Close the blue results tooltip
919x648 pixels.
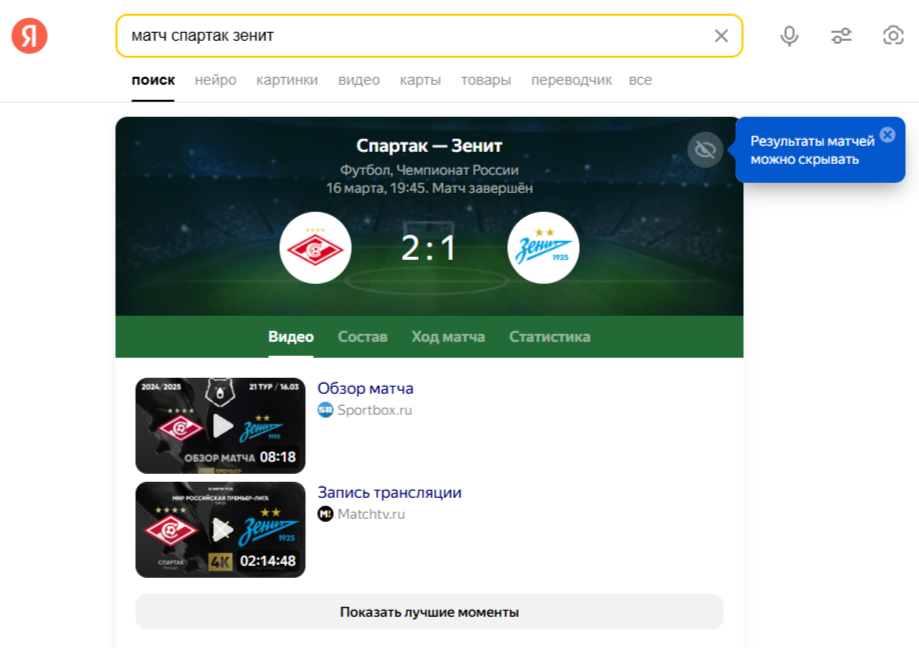[x=888, y=135]
